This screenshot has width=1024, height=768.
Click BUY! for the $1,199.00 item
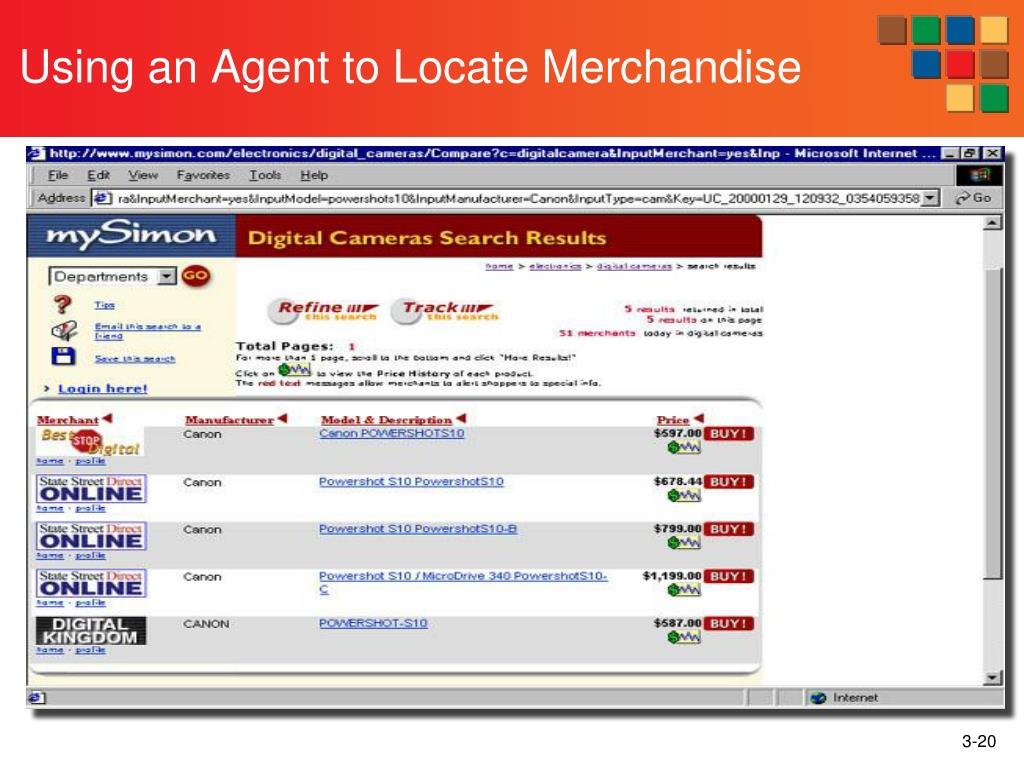(x=729, y=577)
